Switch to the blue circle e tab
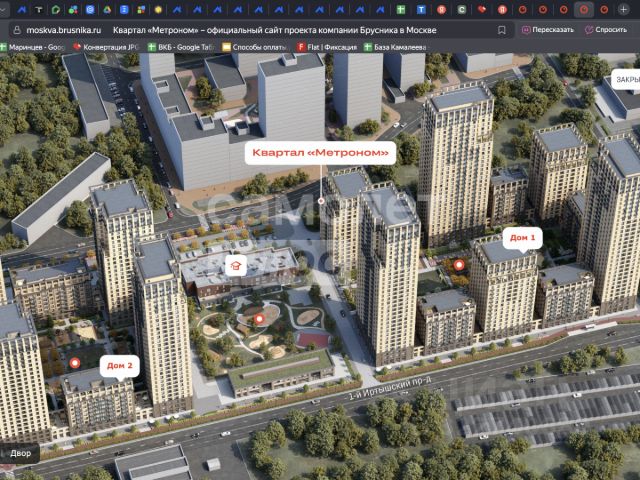This screenshot has height=480, width=640. tap(90, 9)
